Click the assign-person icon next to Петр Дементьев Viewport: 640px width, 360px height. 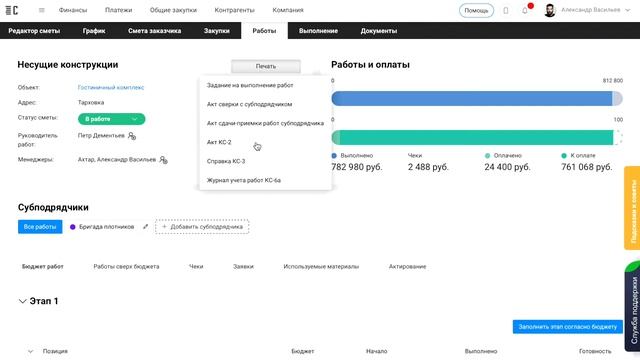[x=132, y=136]
